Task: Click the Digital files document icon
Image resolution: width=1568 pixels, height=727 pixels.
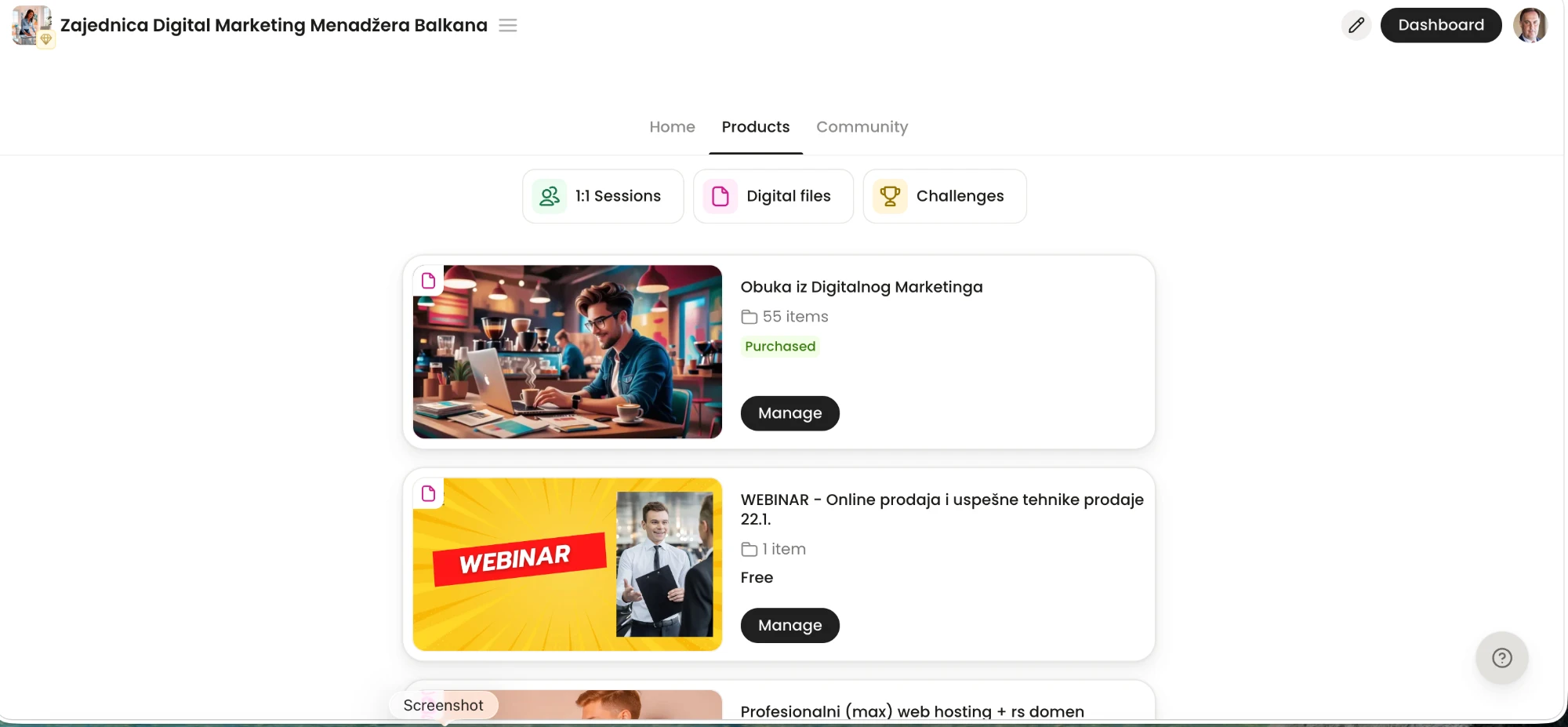Action: [x=720, y=196]
